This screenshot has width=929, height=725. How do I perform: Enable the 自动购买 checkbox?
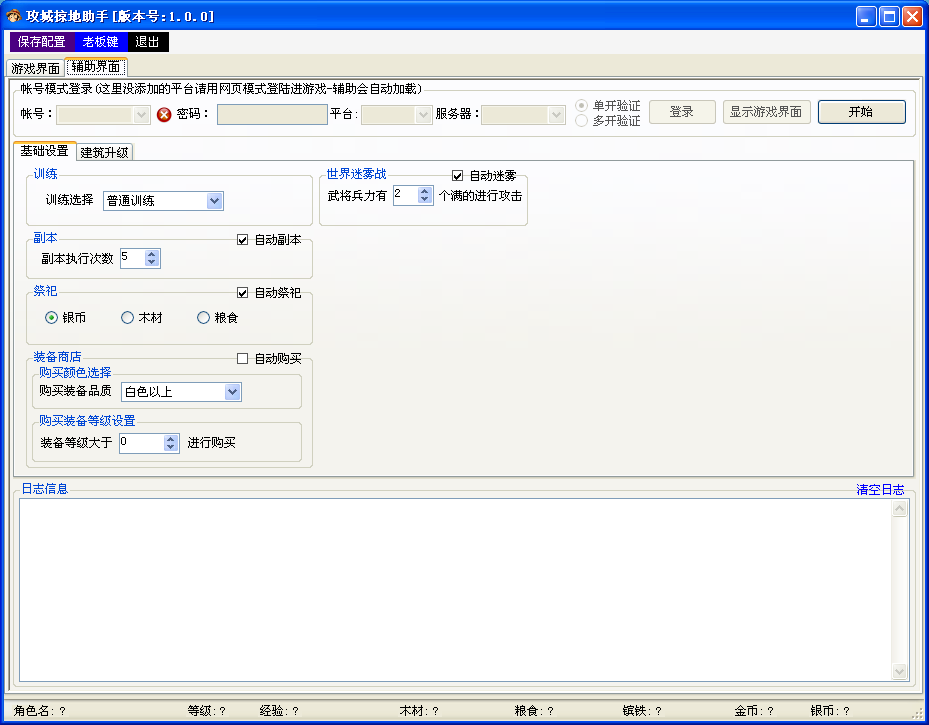pos(242,359)
